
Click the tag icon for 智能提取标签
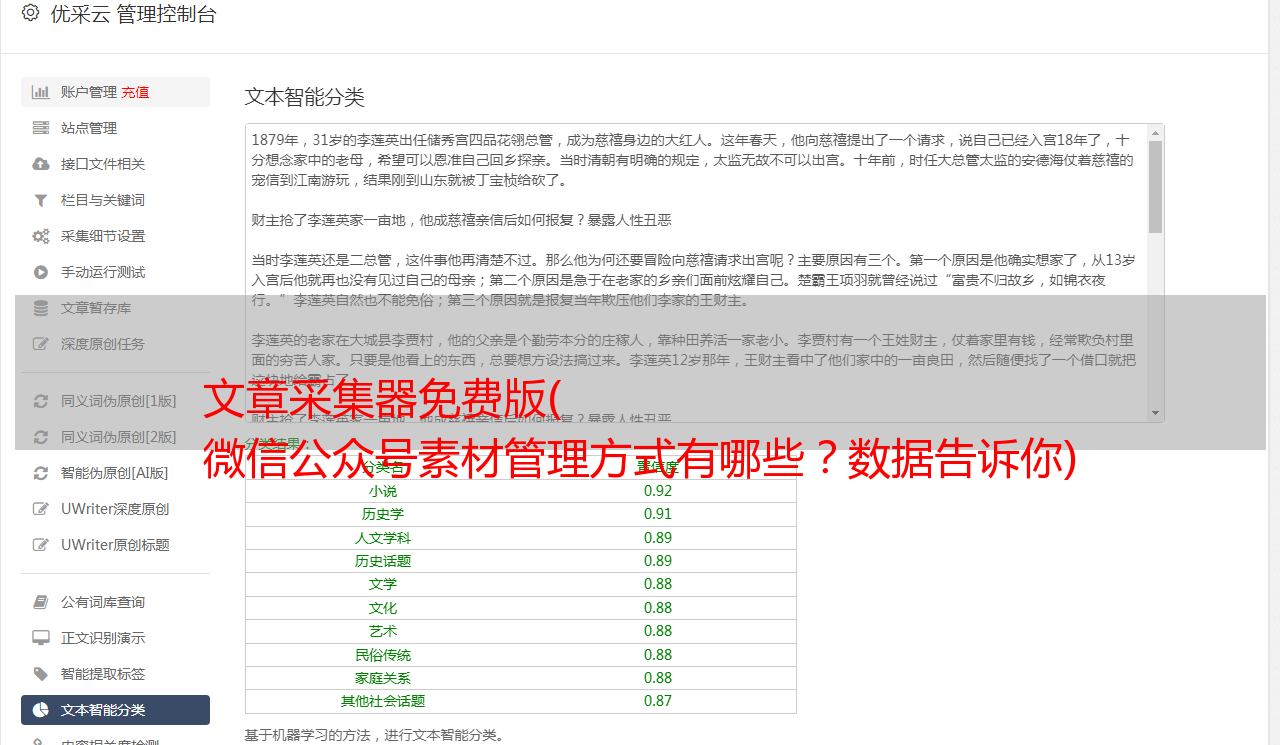pyautogui.click(x=41, y=674)
